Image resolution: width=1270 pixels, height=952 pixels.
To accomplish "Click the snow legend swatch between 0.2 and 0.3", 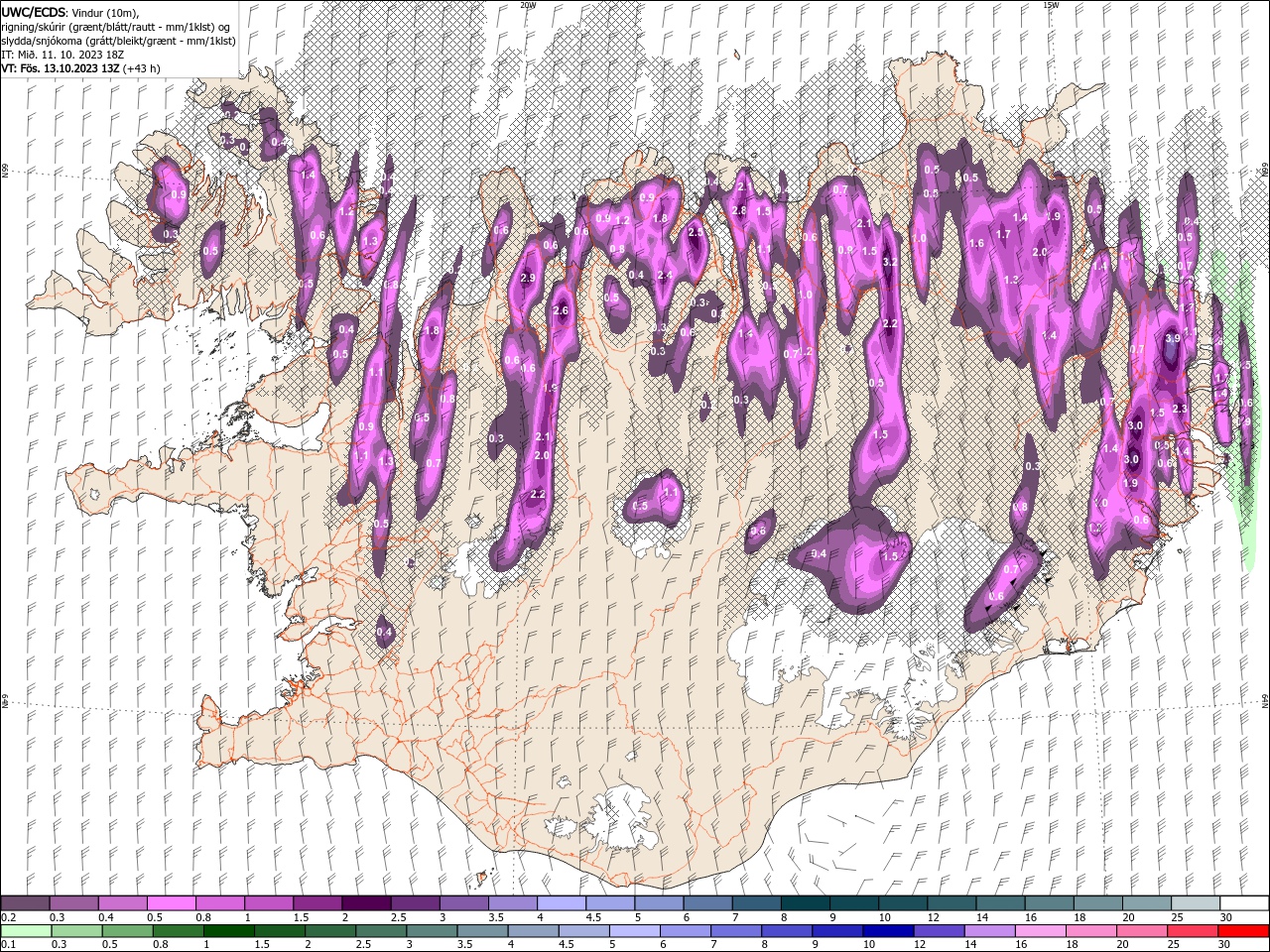I will point(26,902).
